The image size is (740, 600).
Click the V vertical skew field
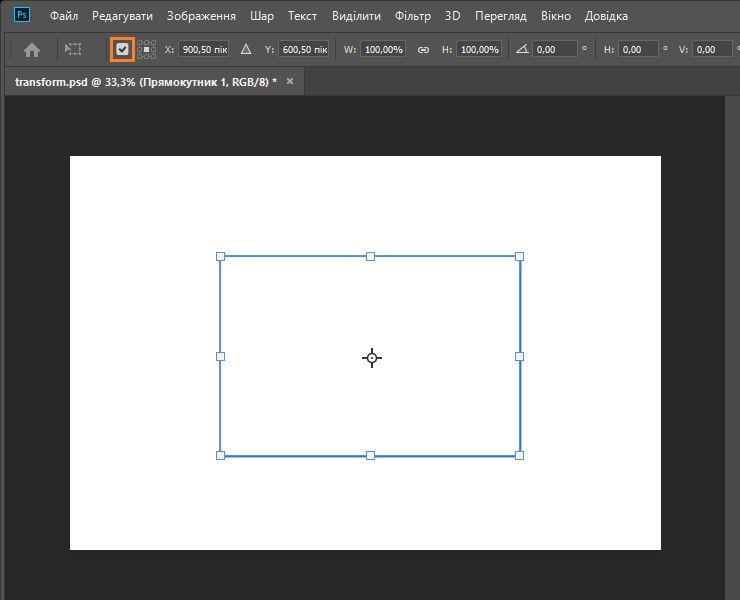(712, 49)
